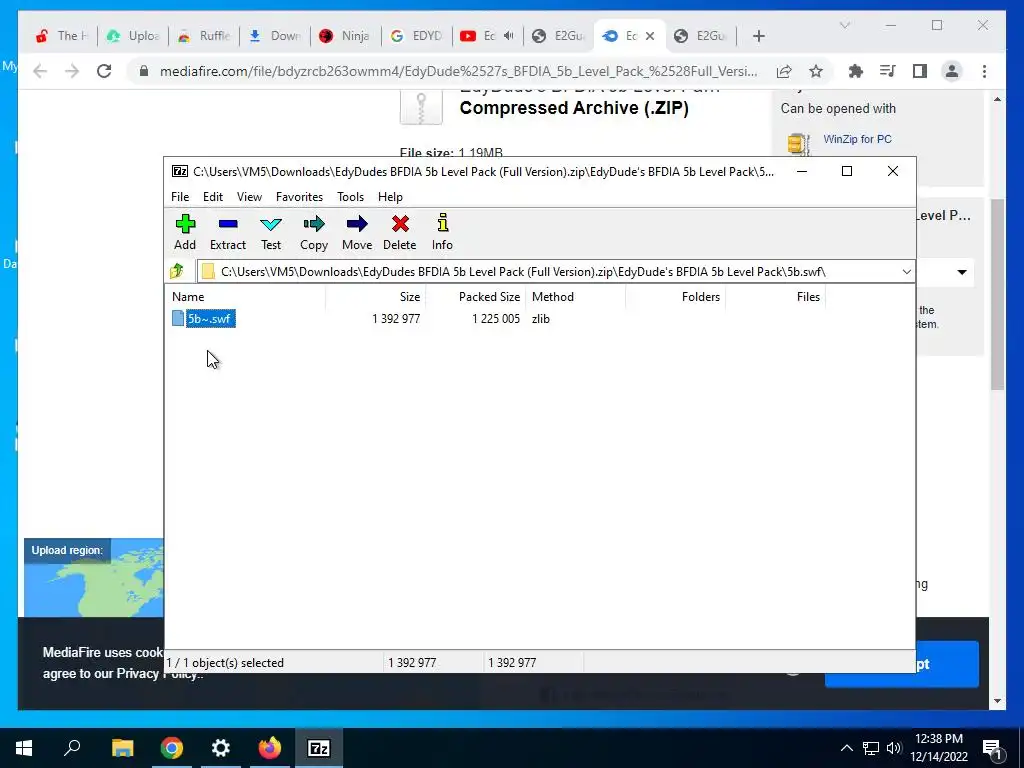Open the volume speaker tray icon
Screen dimensions: 1024x768
(894, 748)
